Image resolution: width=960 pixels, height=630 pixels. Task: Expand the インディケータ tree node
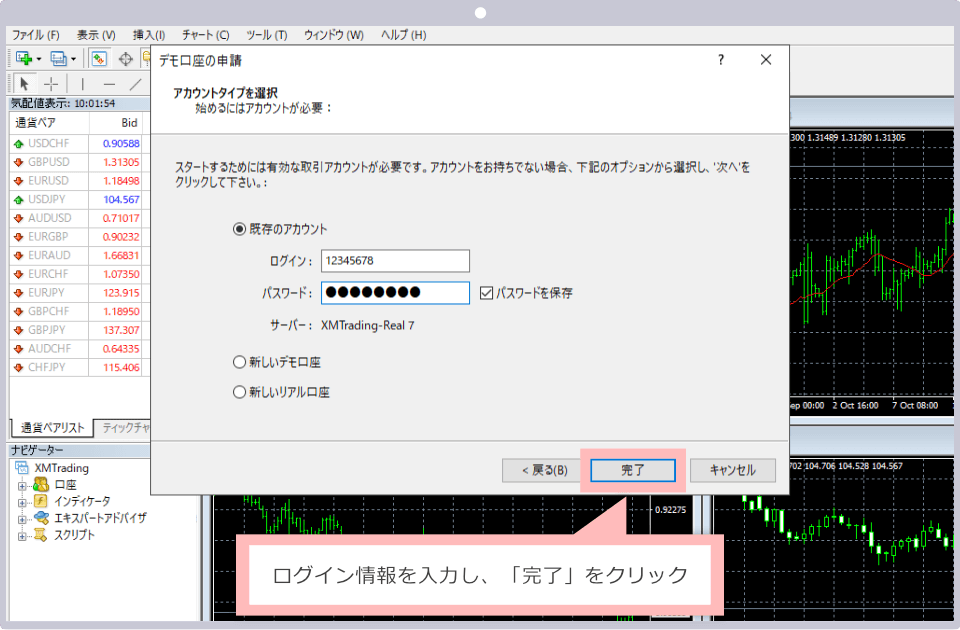tap(22, 501)
